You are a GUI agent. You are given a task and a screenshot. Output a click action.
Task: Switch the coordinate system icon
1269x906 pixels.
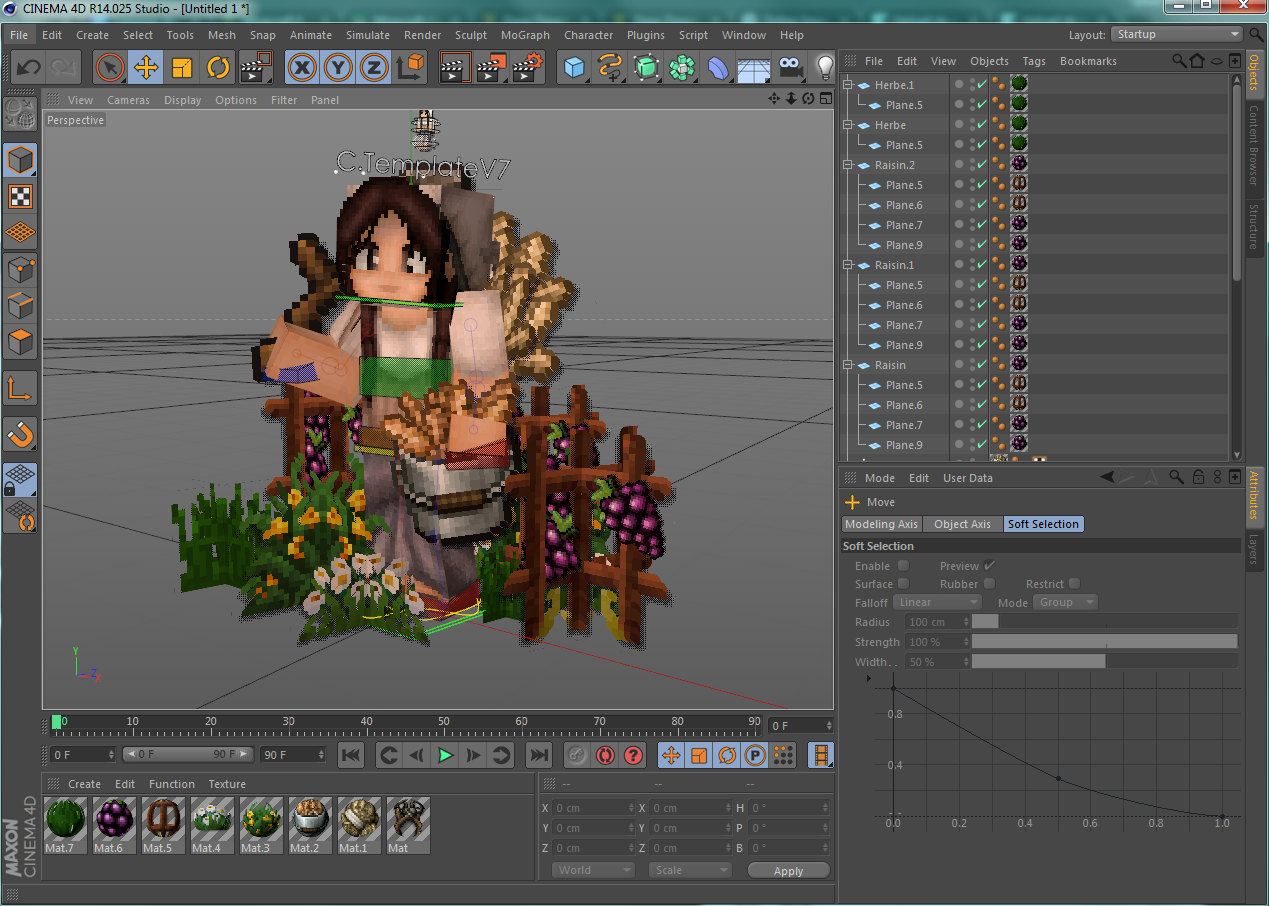click(410, 68)
